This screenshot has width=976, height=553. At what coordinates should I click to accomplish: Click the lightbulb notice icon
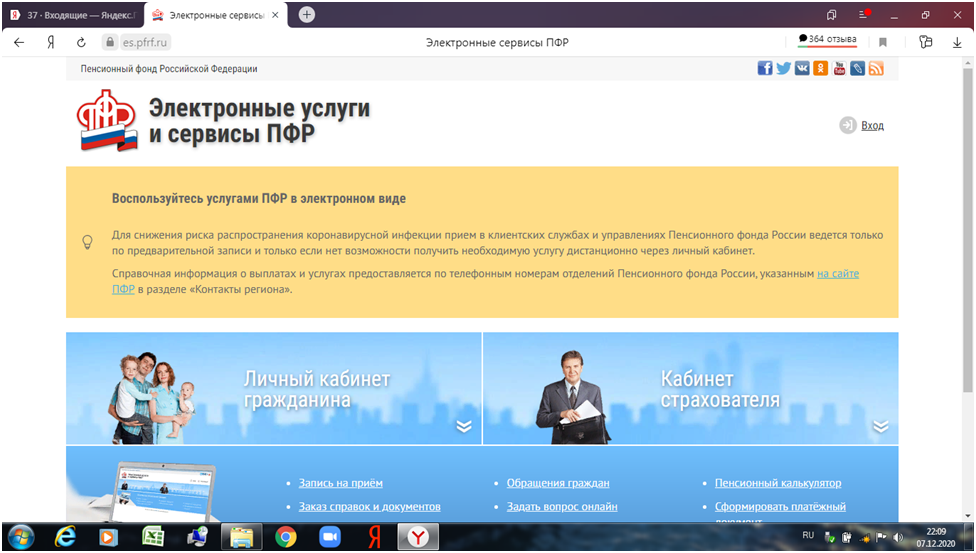[88, 242]
